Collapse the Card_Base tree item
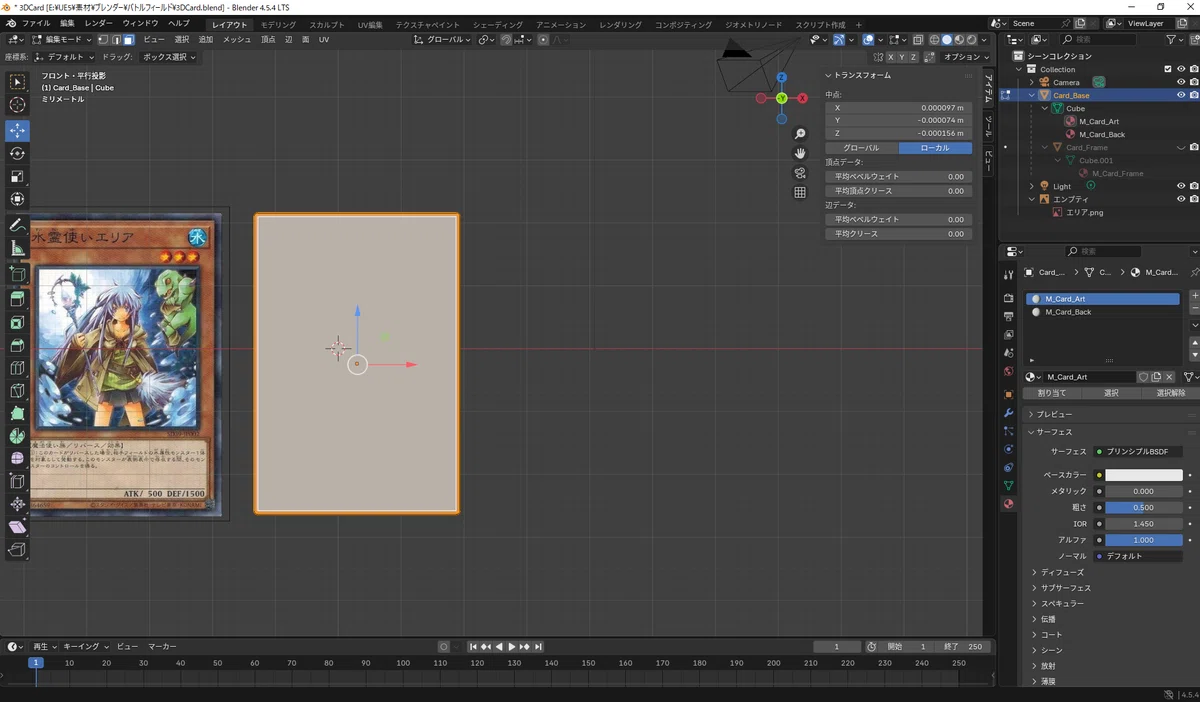Screen dimensions: 1200x702 tap(1032, 95)
